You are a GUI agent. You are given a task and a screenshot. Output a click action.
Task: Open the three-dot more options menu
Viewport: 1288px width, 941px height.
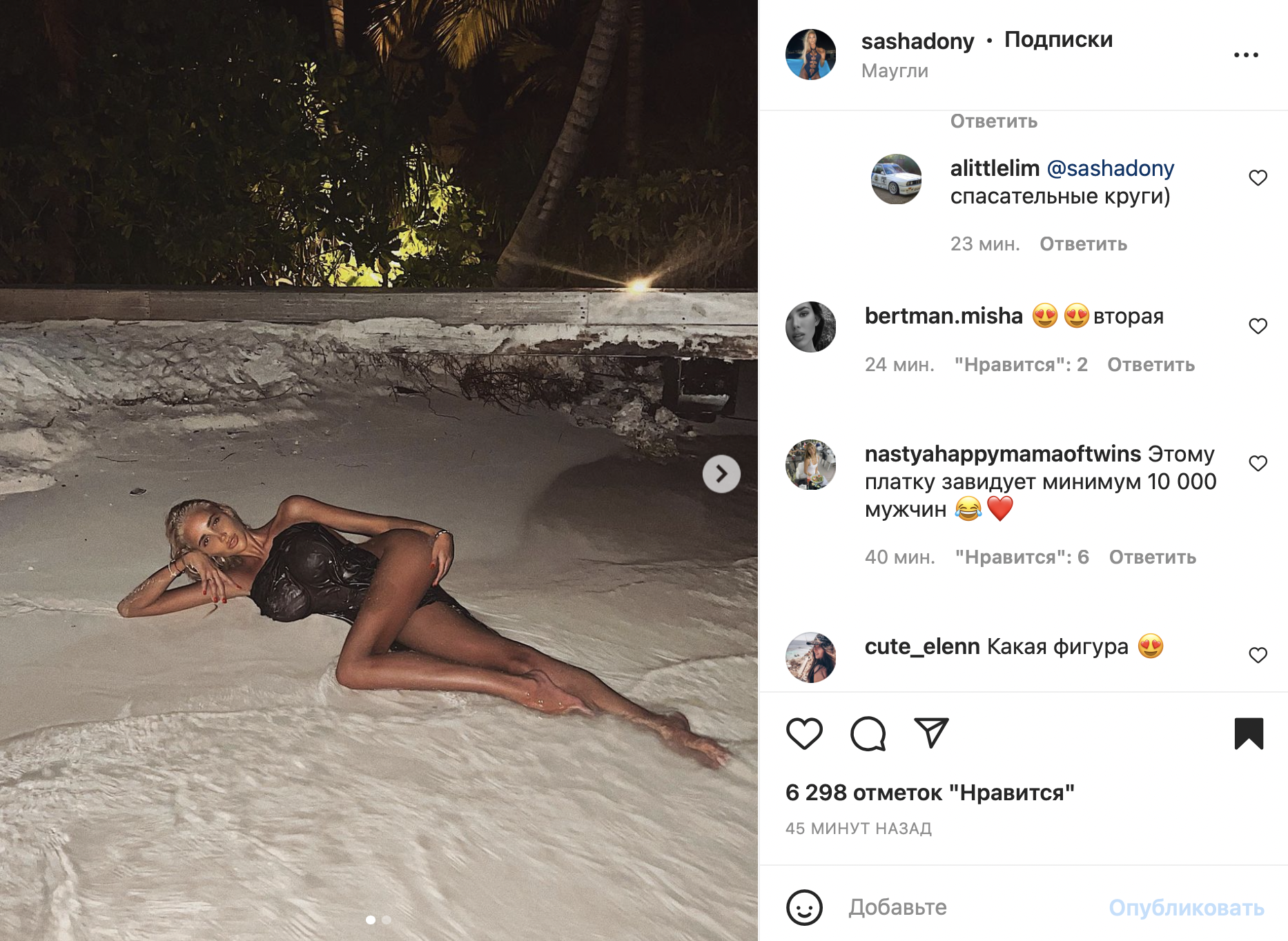(x=1246, y=55)
